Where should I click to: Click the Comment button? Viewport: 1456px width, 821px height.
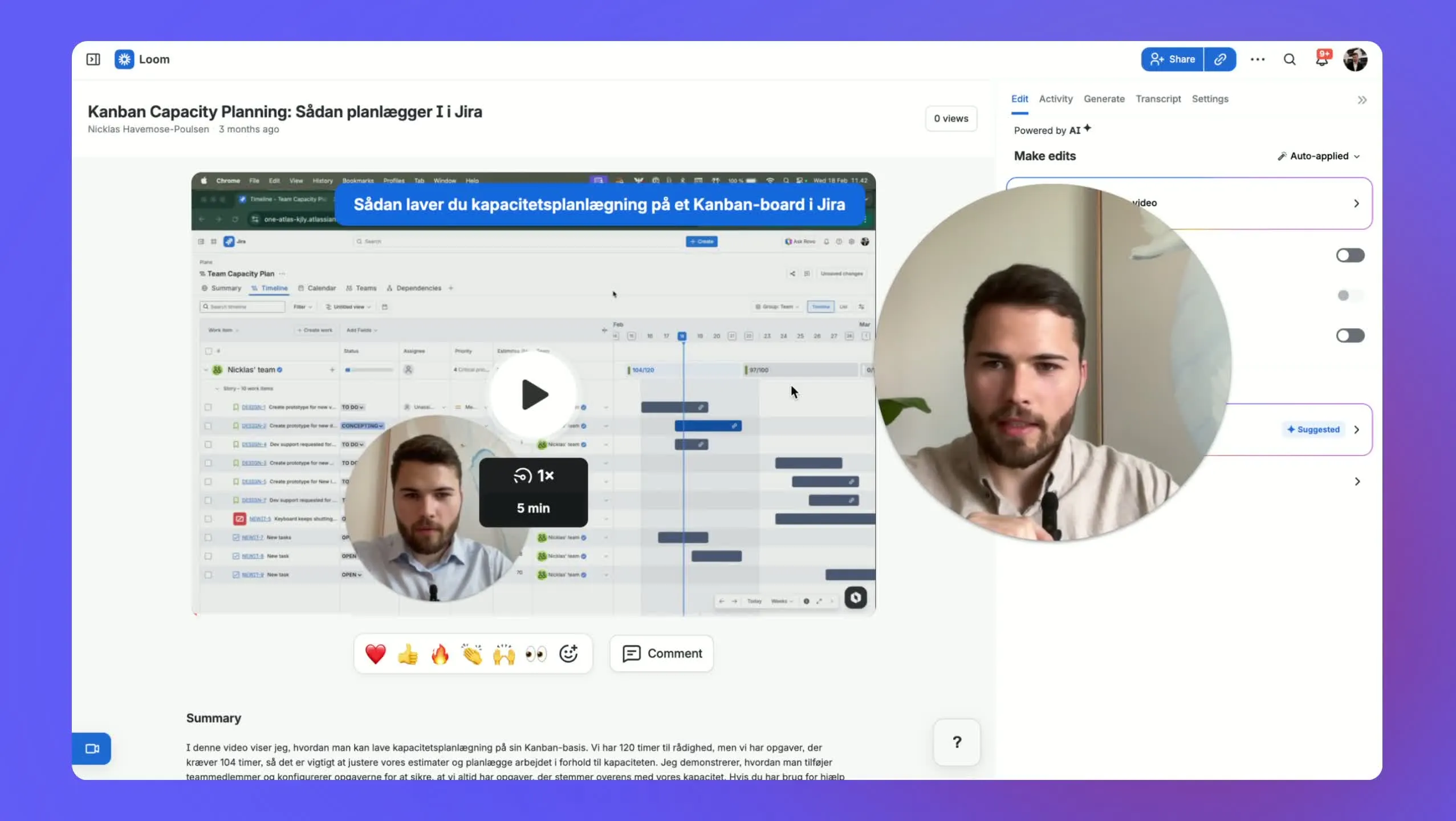[x=661, y=653]
